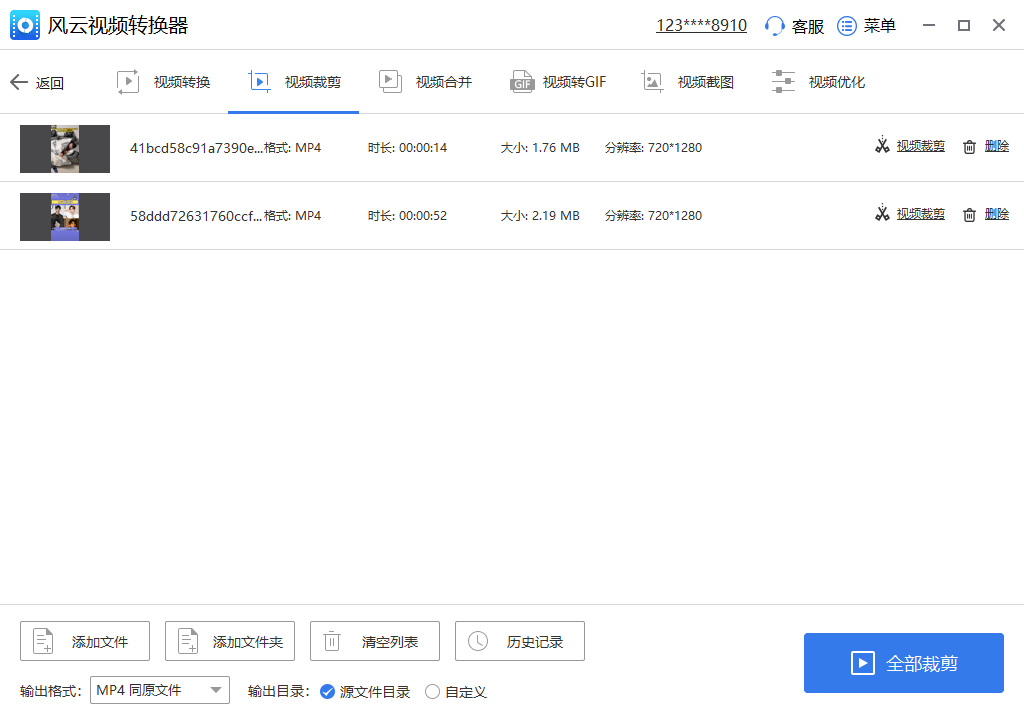The width and height of the screenshot is (1024, 720).
Task: Choose 自定义 as output directory
Action: (x=432, y=691)
